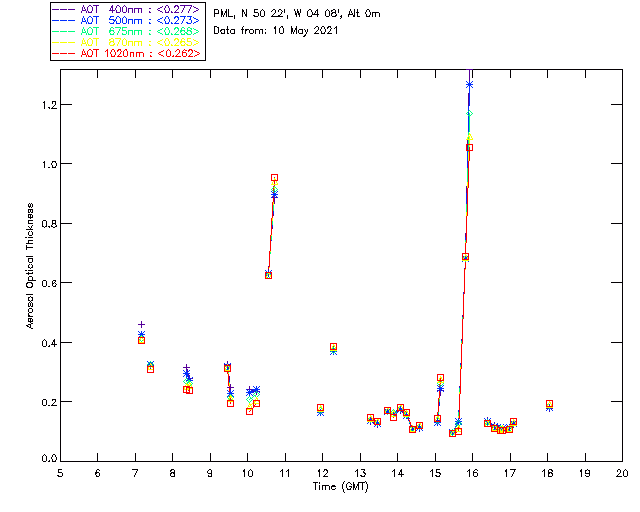Click the AOT 870nm legend entry
This screenshot has width=640, height=512.
(127, 42)
